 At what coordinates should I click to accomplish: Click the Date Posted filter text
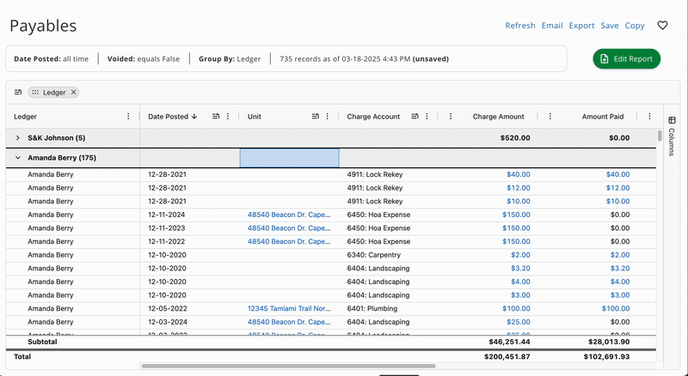pos(51,59)
